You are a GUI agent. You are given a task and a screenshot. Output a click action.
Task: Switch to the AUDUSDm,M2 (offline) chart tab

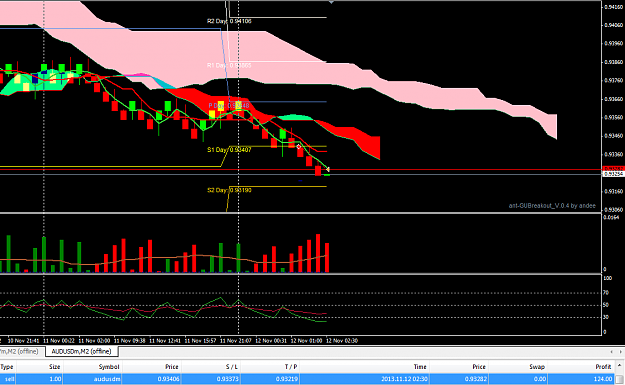click(81, 352)
